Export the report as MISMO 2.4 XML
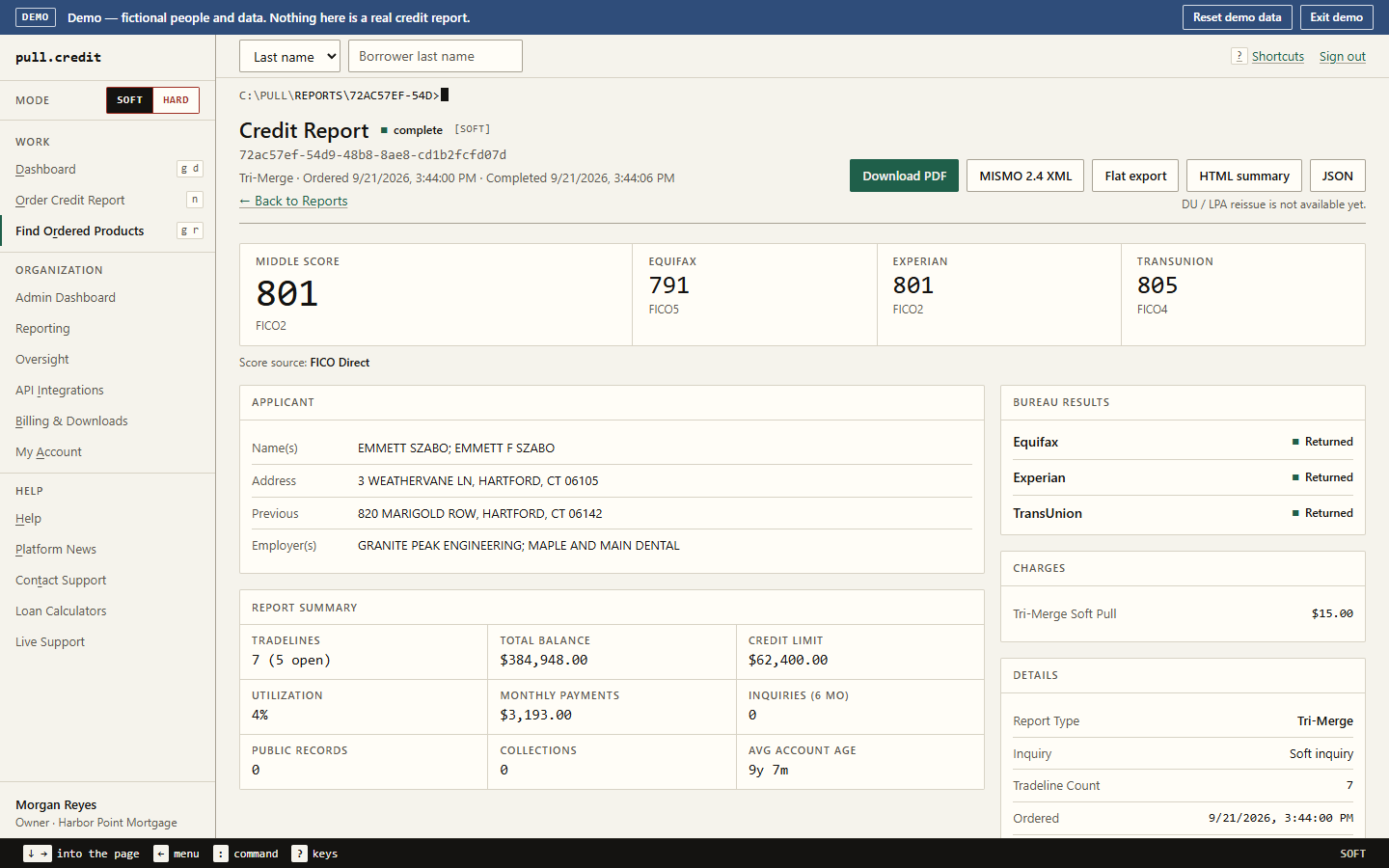Screen dimensions: 1389x868 (1025, 176)
